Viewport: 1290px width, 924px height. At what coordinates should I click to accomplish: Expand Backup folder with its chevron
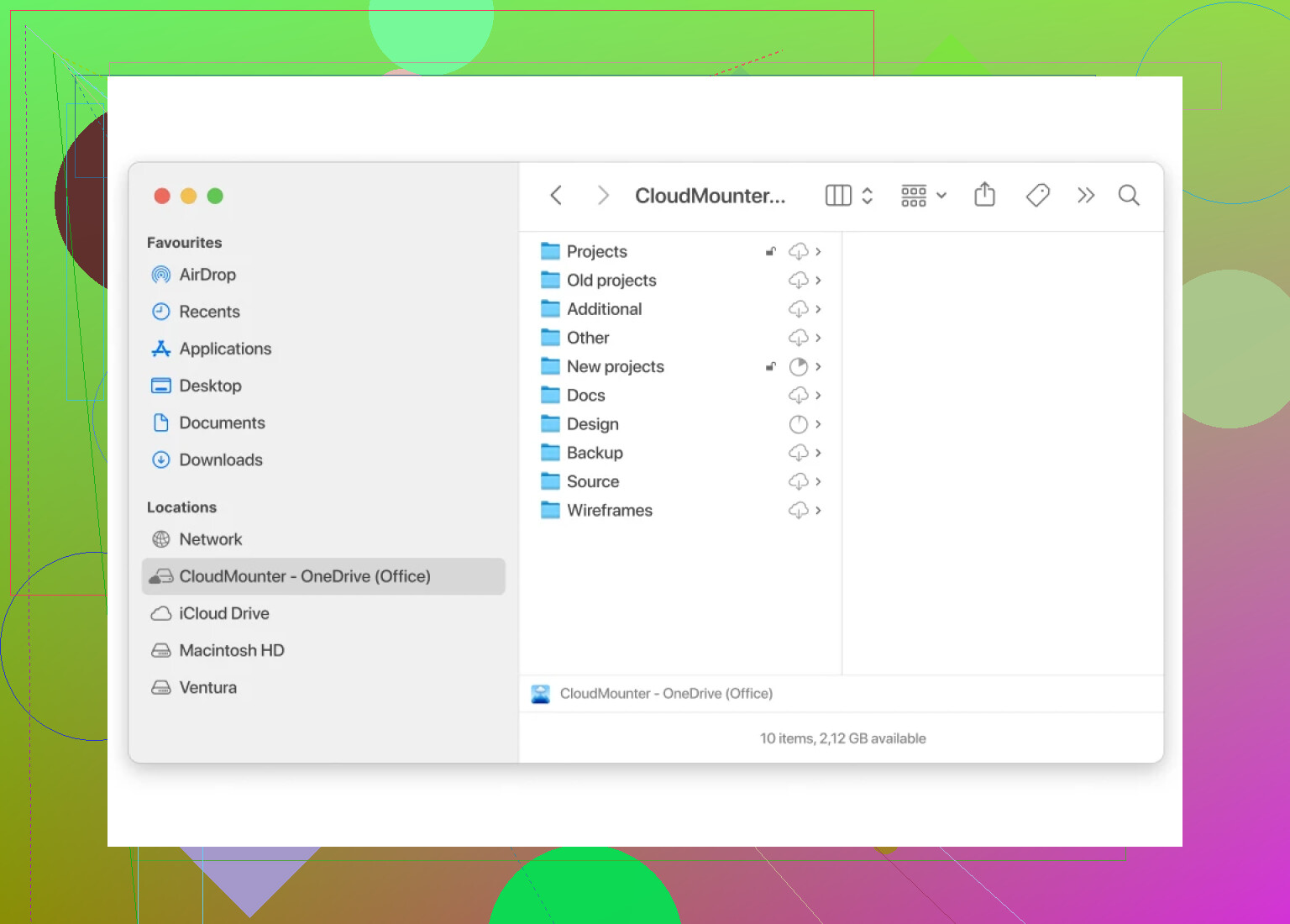pyautogui.click(x=818, y=453)
